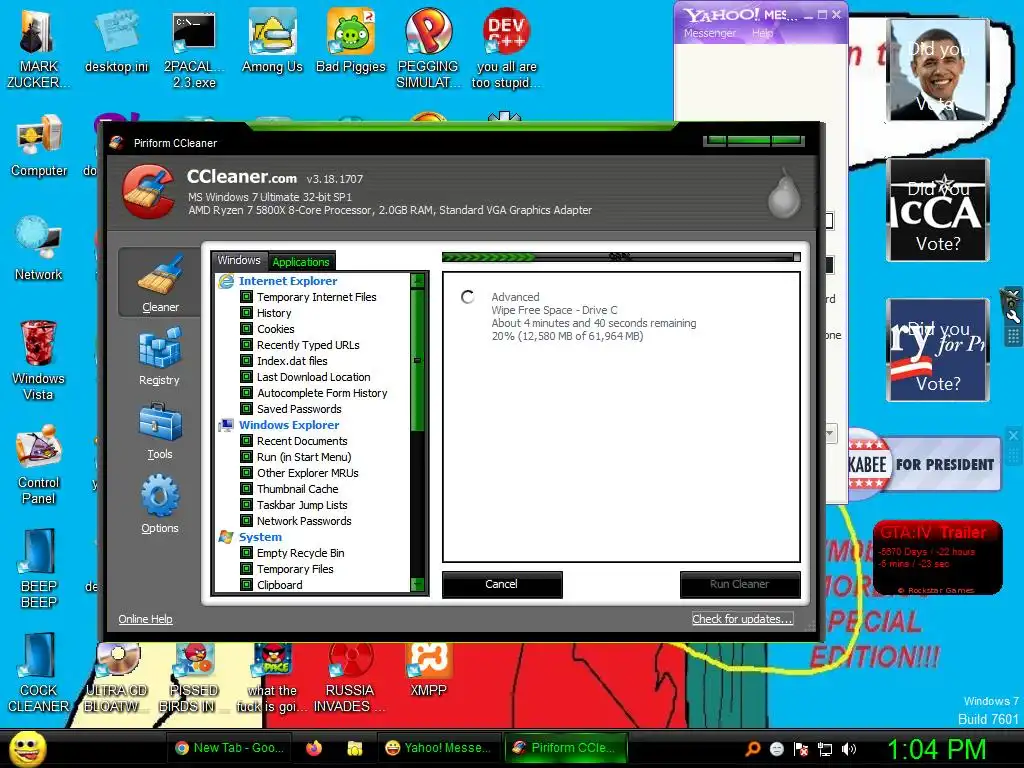Screen dimensions: 1024x768
Task: Select Computer desktop icon
Action: pos(39,146)
